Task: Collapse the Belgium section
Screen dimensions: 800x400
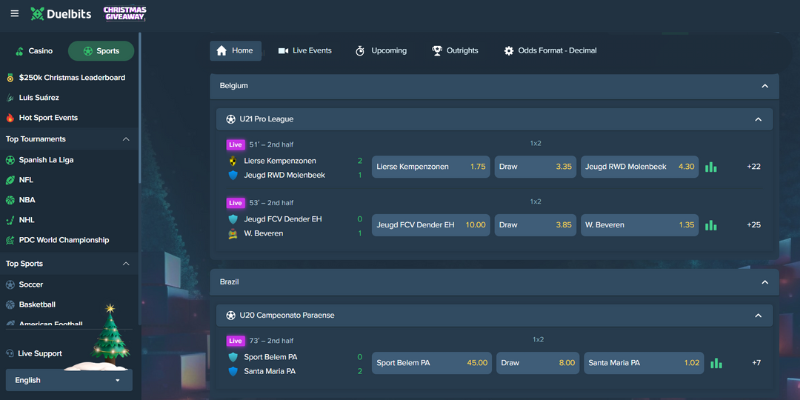Action: click(765, 86)
